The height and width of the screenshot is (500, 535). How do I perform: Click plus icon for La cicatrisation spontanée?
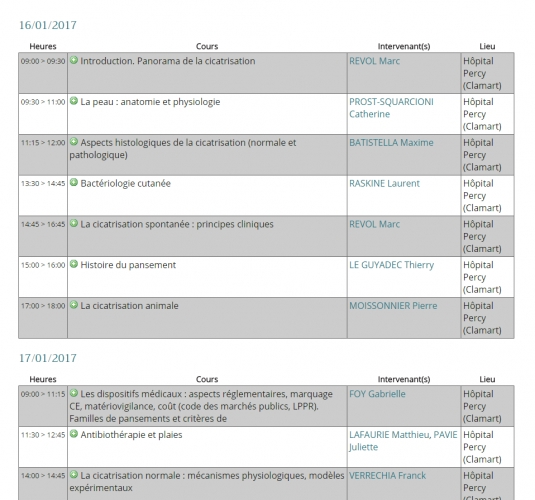pos(74,224)
